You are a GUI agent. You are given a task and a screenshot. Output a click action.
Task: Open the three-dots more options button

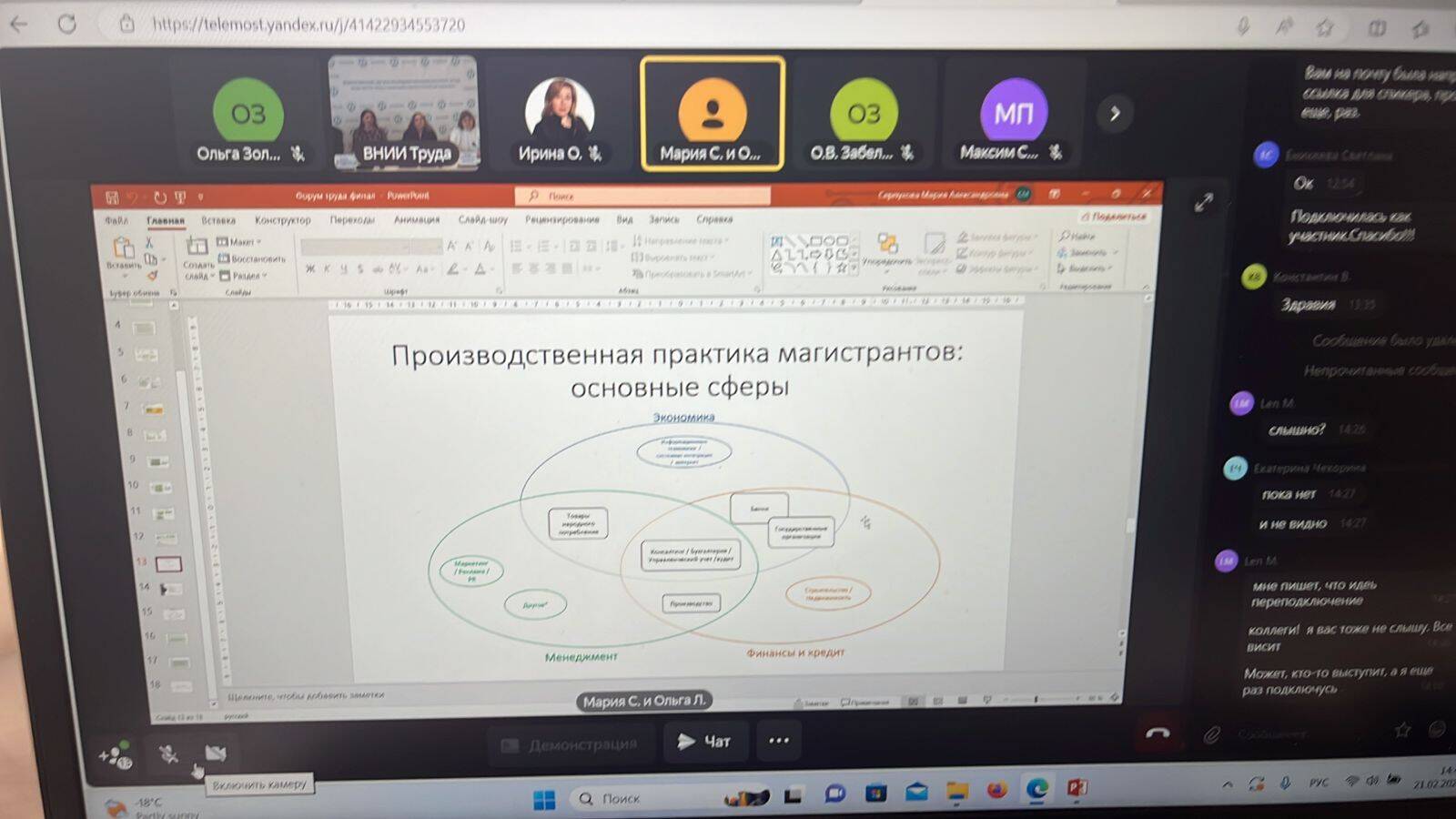(x=779, y=741)
